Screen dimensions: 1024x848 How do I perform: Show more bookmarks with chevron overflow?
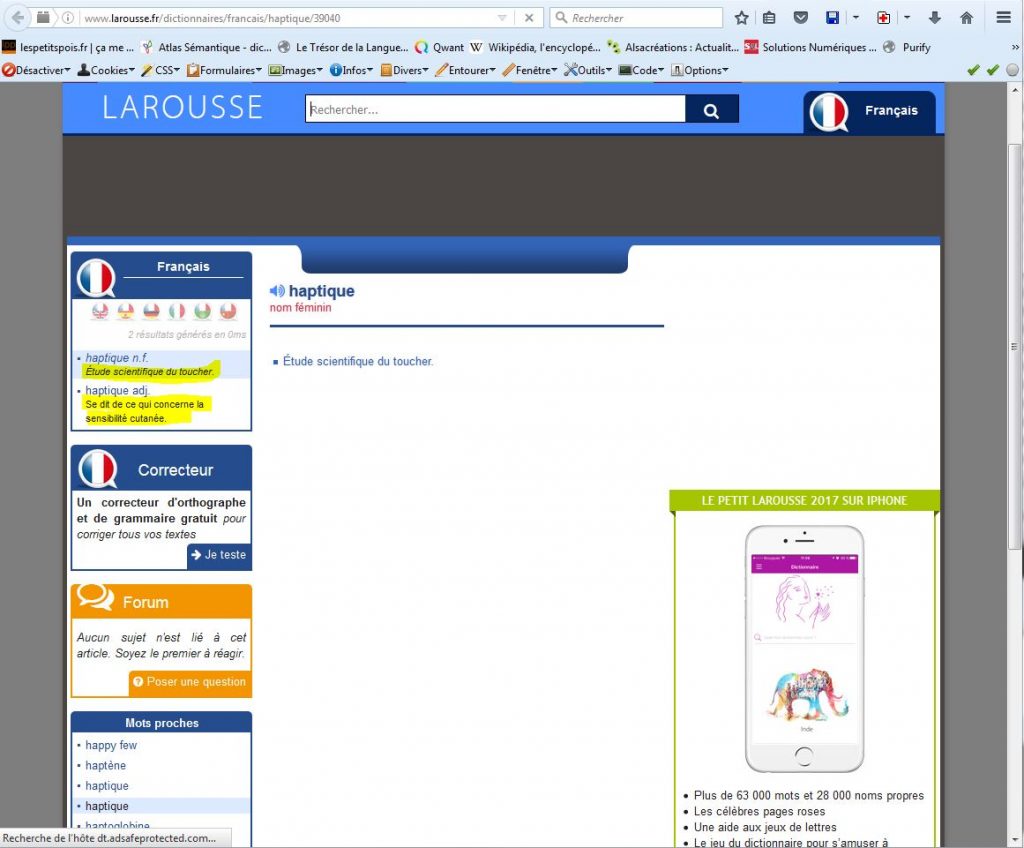[1015, 47]
